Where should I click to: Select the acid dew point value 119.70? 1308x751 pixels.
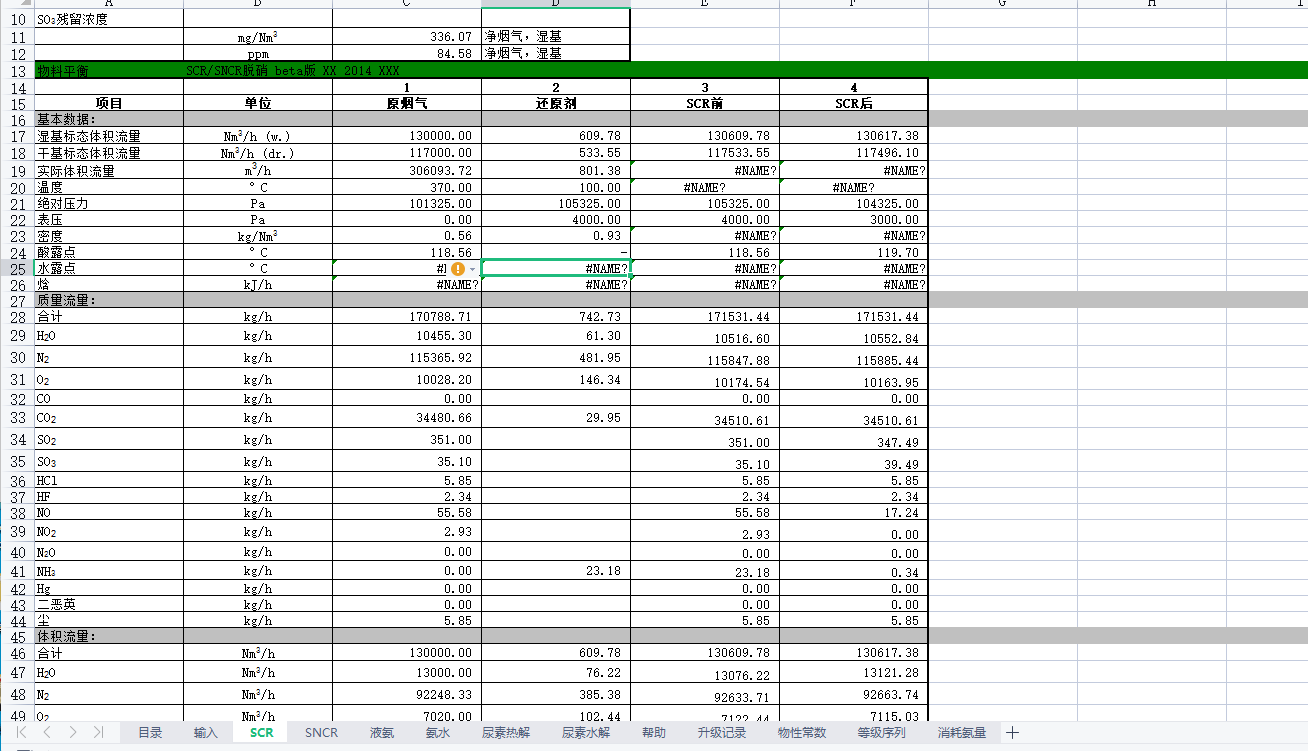point(854,252)
